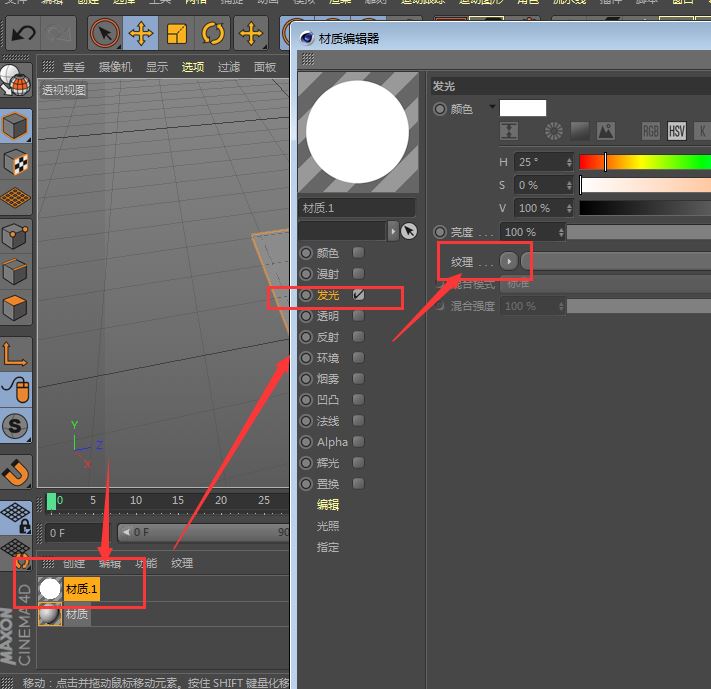The width and height of the screenshot is (711, 689).
Task: Click the Undo arrow in the toolbar
Action: tap(22, 34)
